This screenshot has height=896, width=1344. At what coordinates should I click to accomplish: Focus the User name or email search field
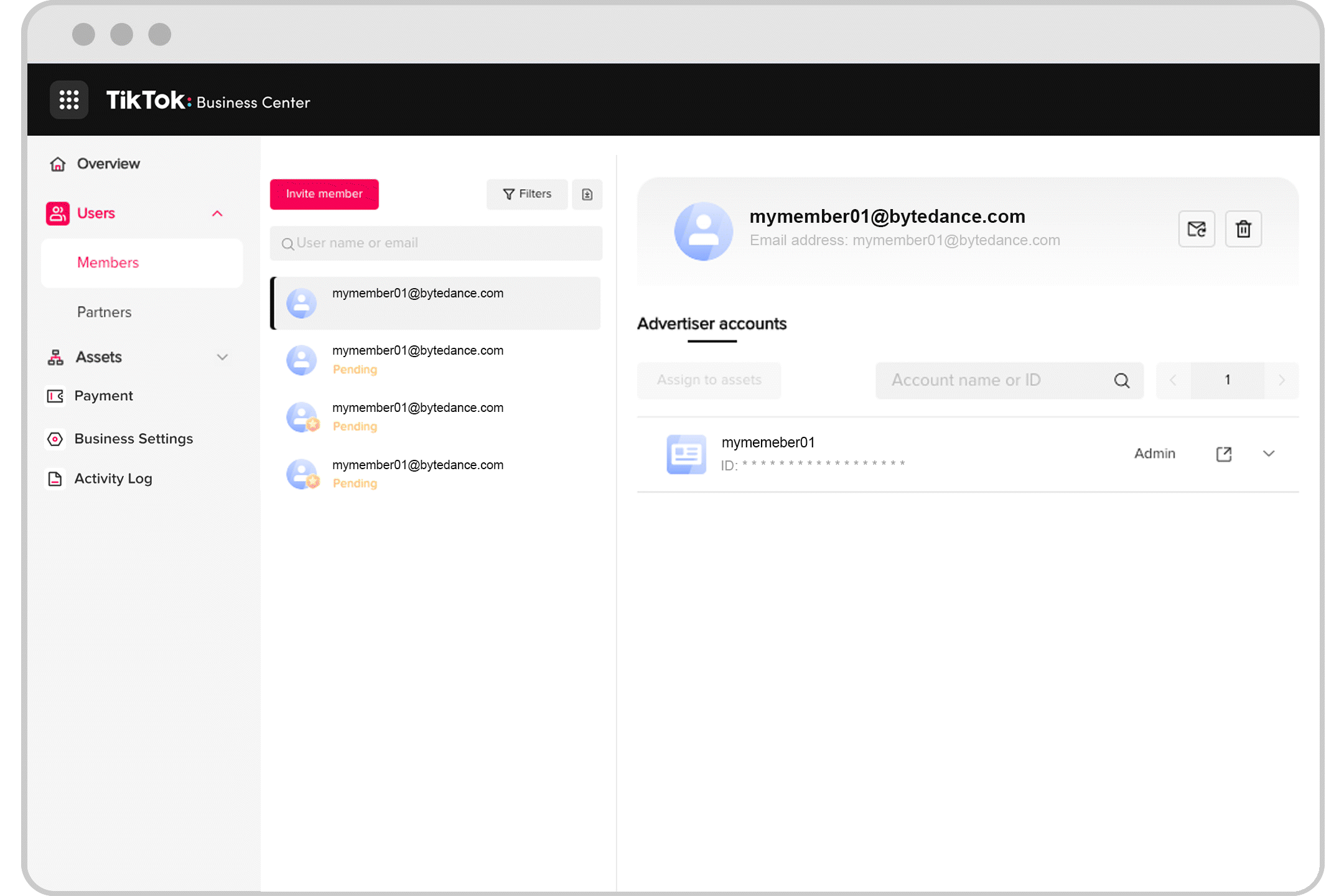click(436, 243)
